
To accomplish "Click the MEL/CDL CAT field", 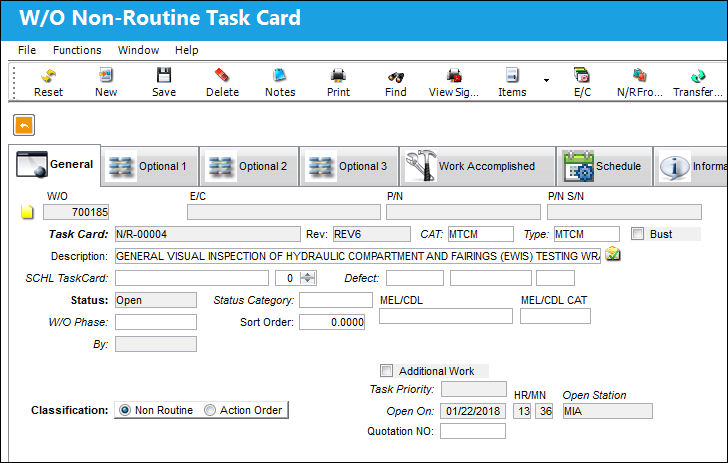I will coord(555,316).
